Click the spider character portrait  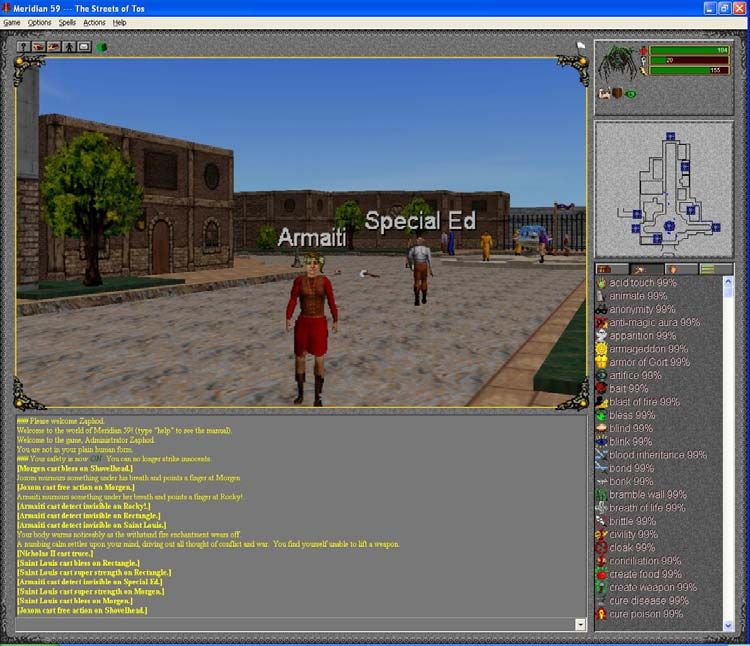pyautogui.click(x=618, y=62)
